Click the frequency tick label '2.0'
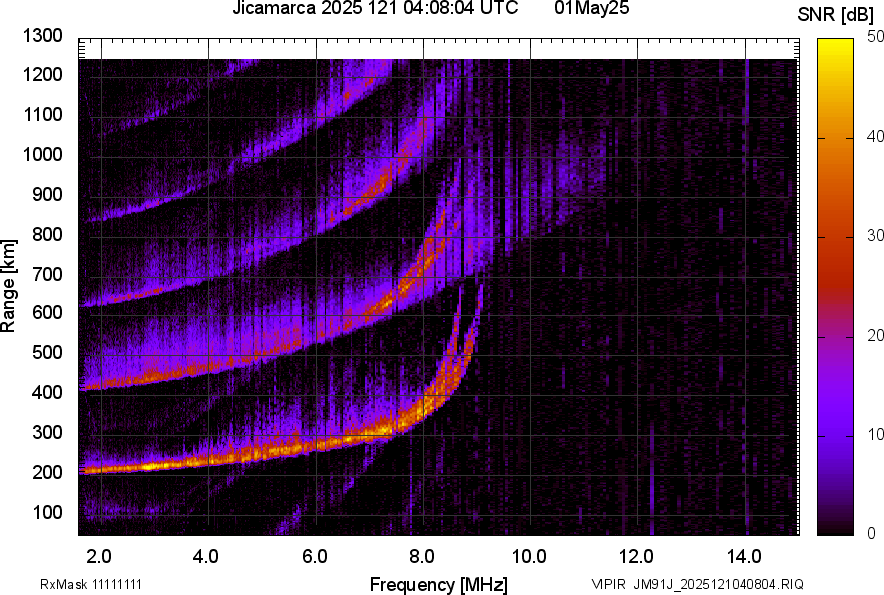Screen dimensions: 884x595 click(99, 557)
